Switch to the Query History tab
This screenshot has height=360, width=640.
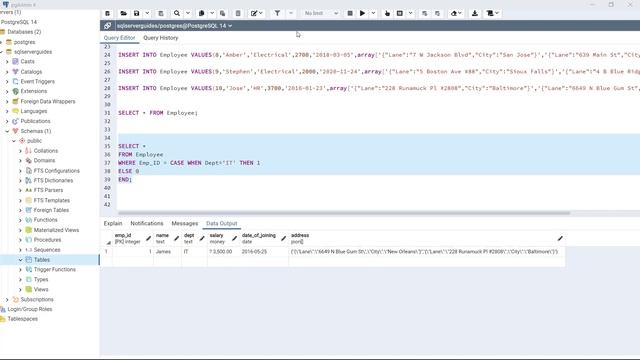161,38
